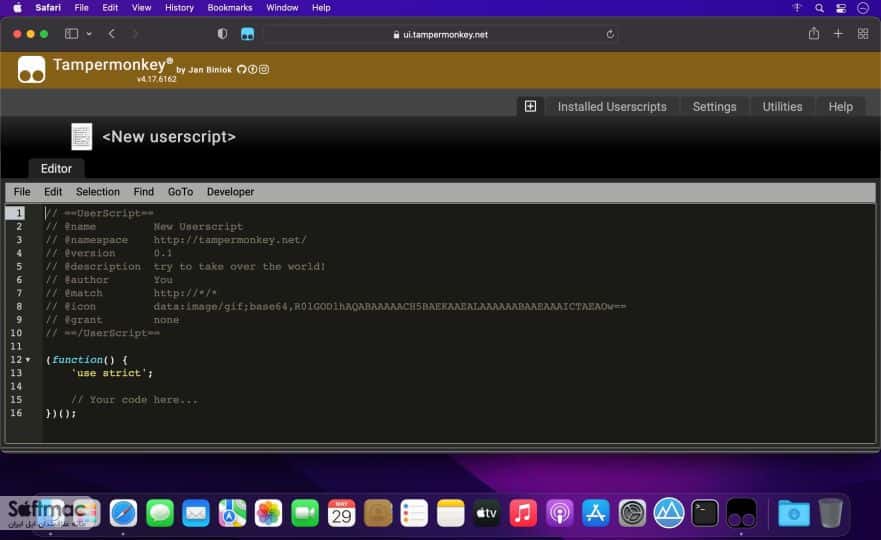Click the '// @match' line in editor
881x540 pixels.
(131, 293)
